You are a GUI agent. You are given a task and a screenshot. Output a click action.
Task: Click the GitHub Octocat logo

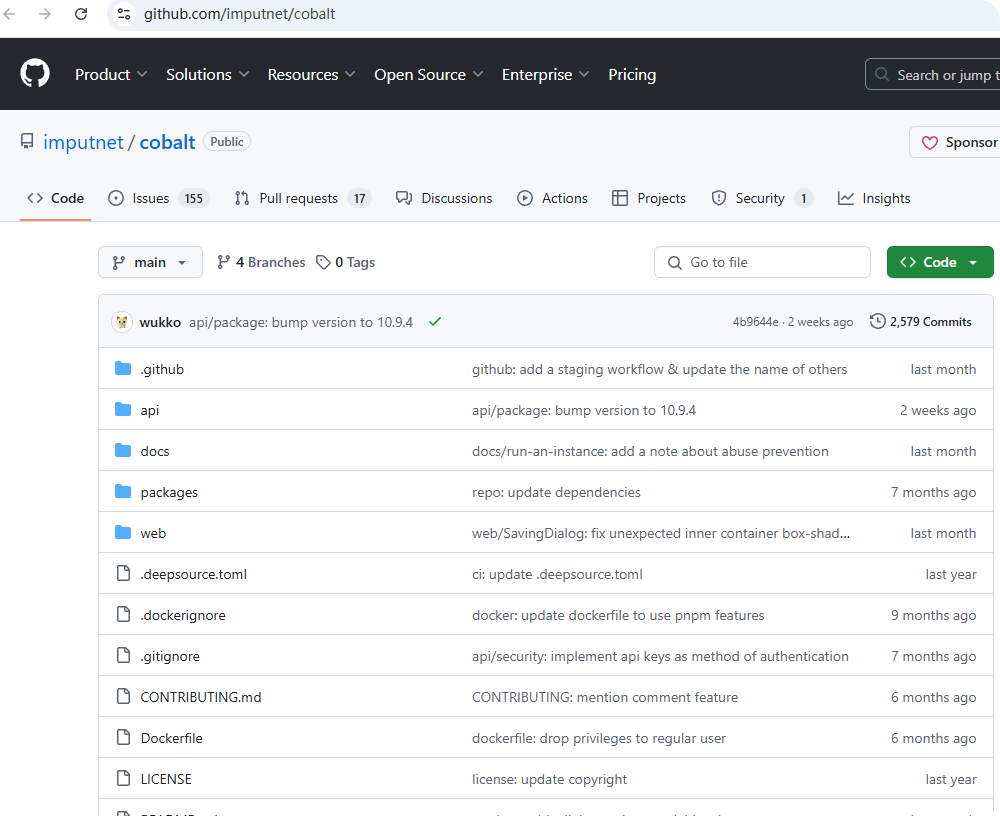pyautogui.click(x=34, y=74)
